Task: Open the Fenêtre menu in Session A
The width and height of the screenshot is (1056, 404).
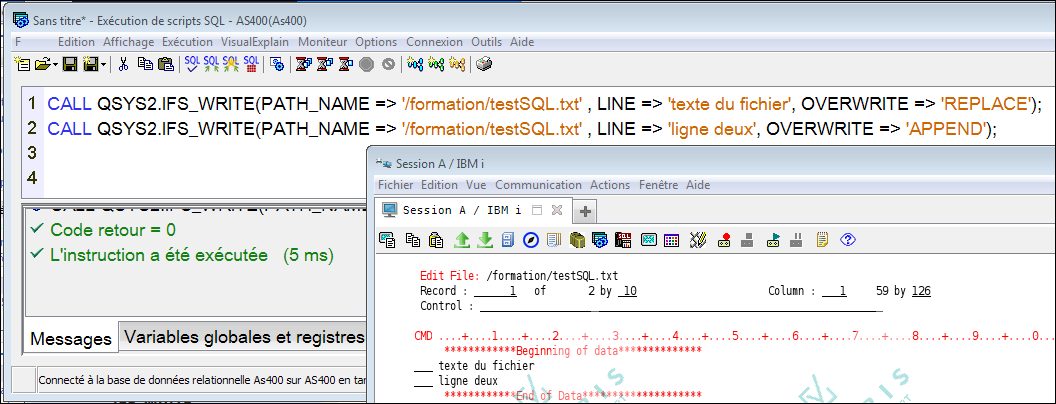Action: [x=658, y=184]
